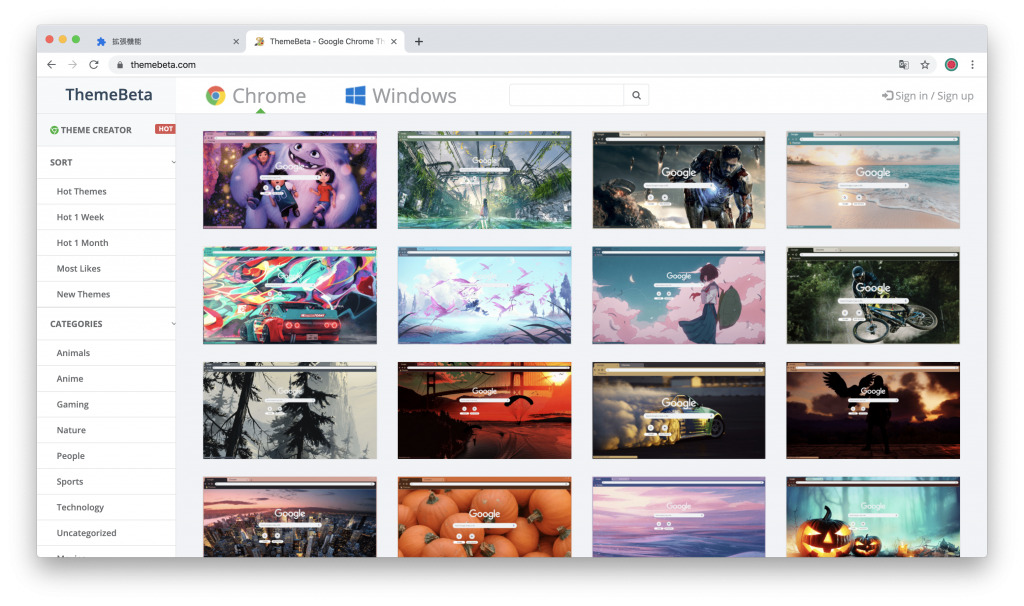Open the dark winged silhouette theme
This screenshot has height=606, width=1024.
tap(873, 411)
